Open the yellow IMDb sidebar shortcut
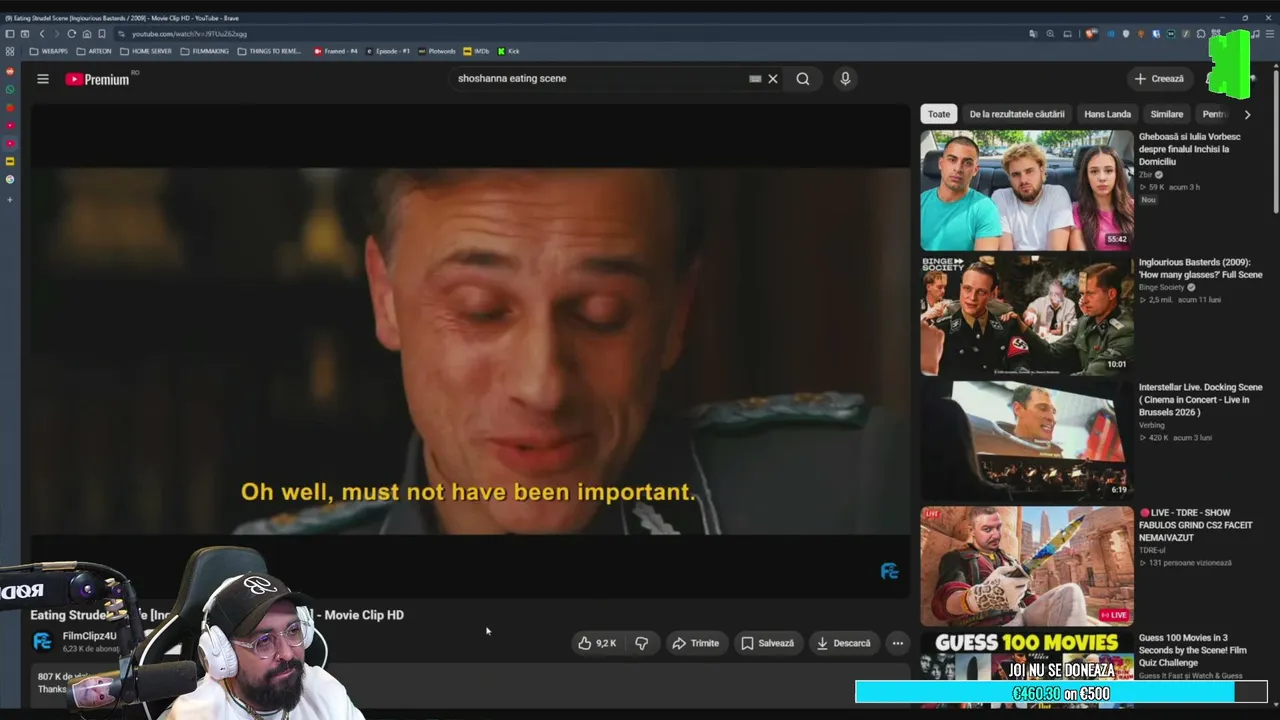 (10, 161)
